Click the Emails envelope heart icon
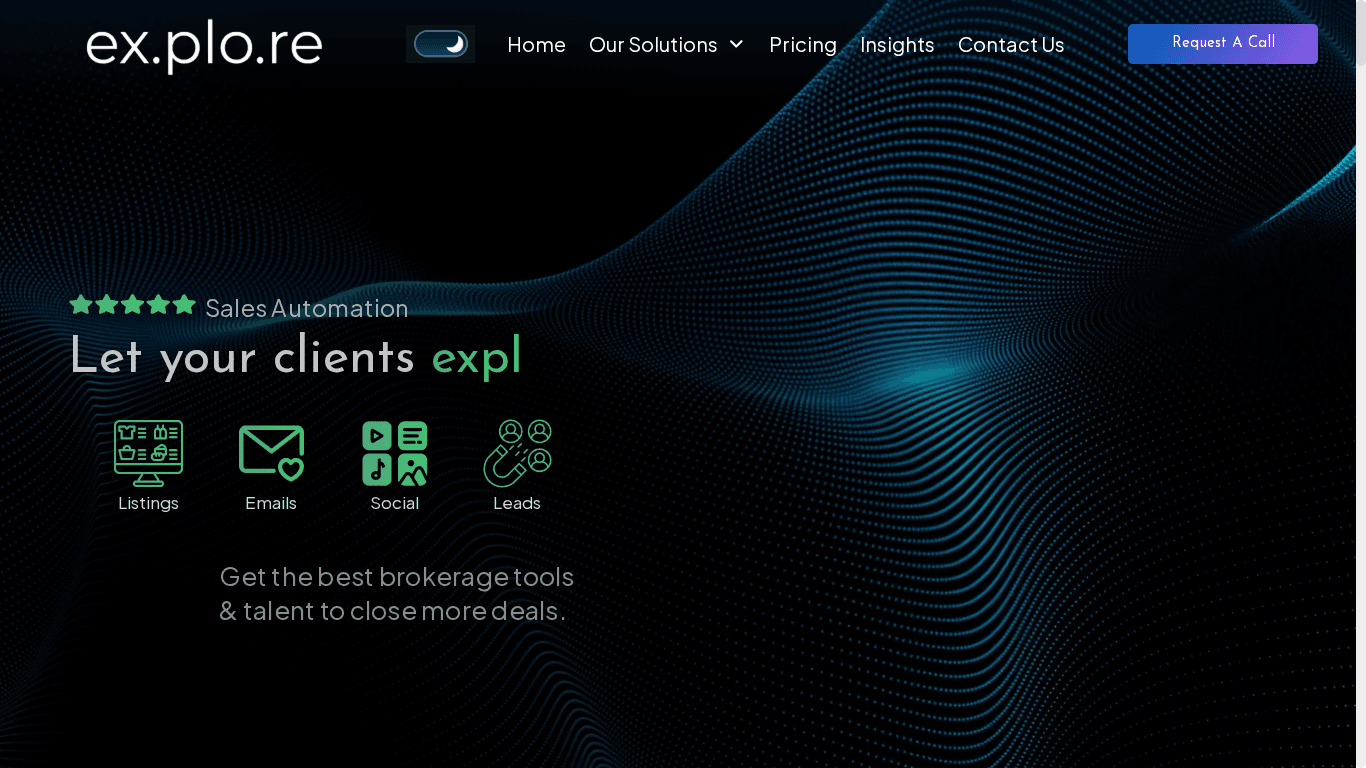 tap(271, 453)
